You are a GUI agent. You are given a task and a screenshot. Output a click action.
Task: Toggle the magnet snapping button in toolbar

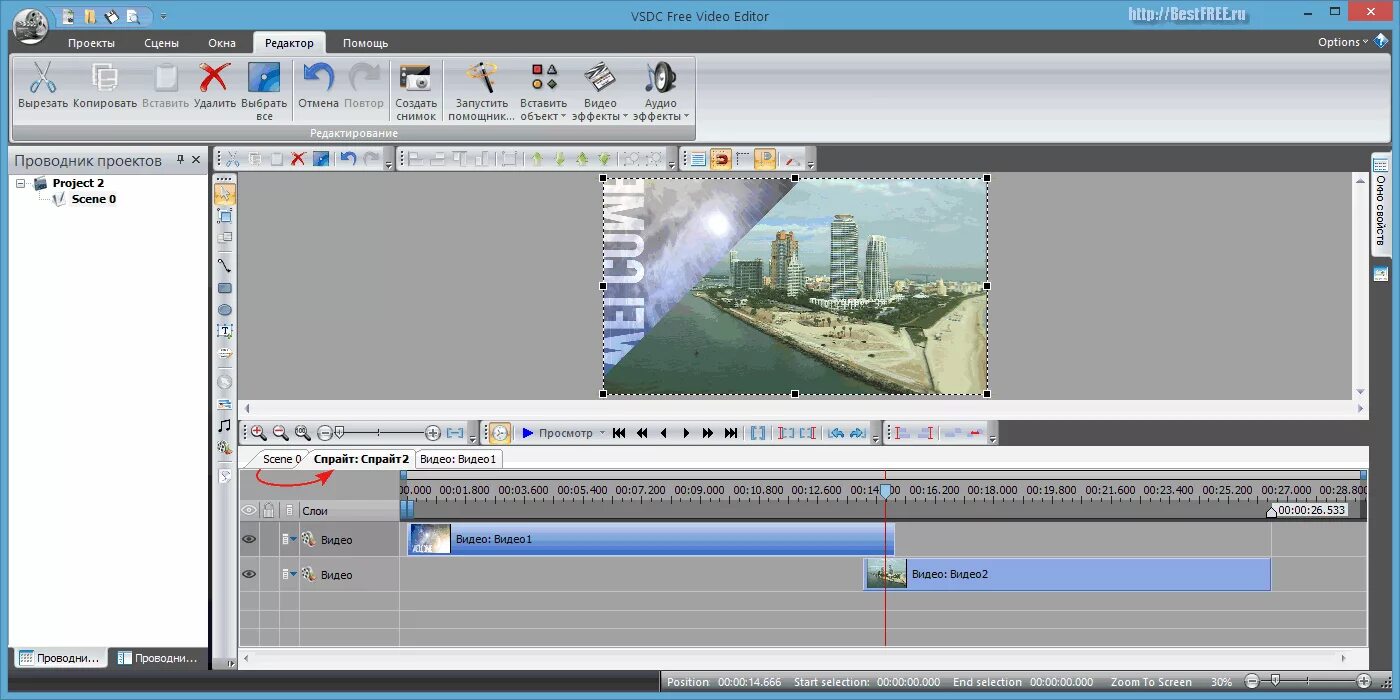[x=720, y=158]
